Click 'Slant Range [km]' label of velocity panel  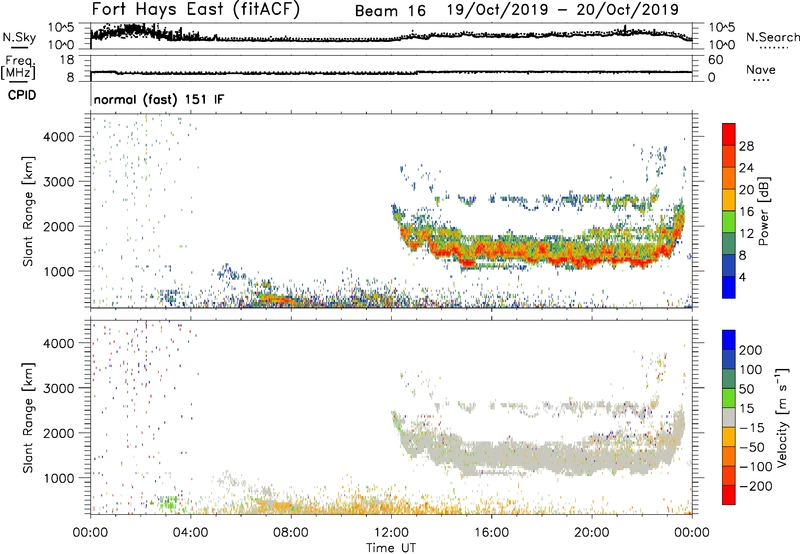pyautogui.click(x=28, y=417)
